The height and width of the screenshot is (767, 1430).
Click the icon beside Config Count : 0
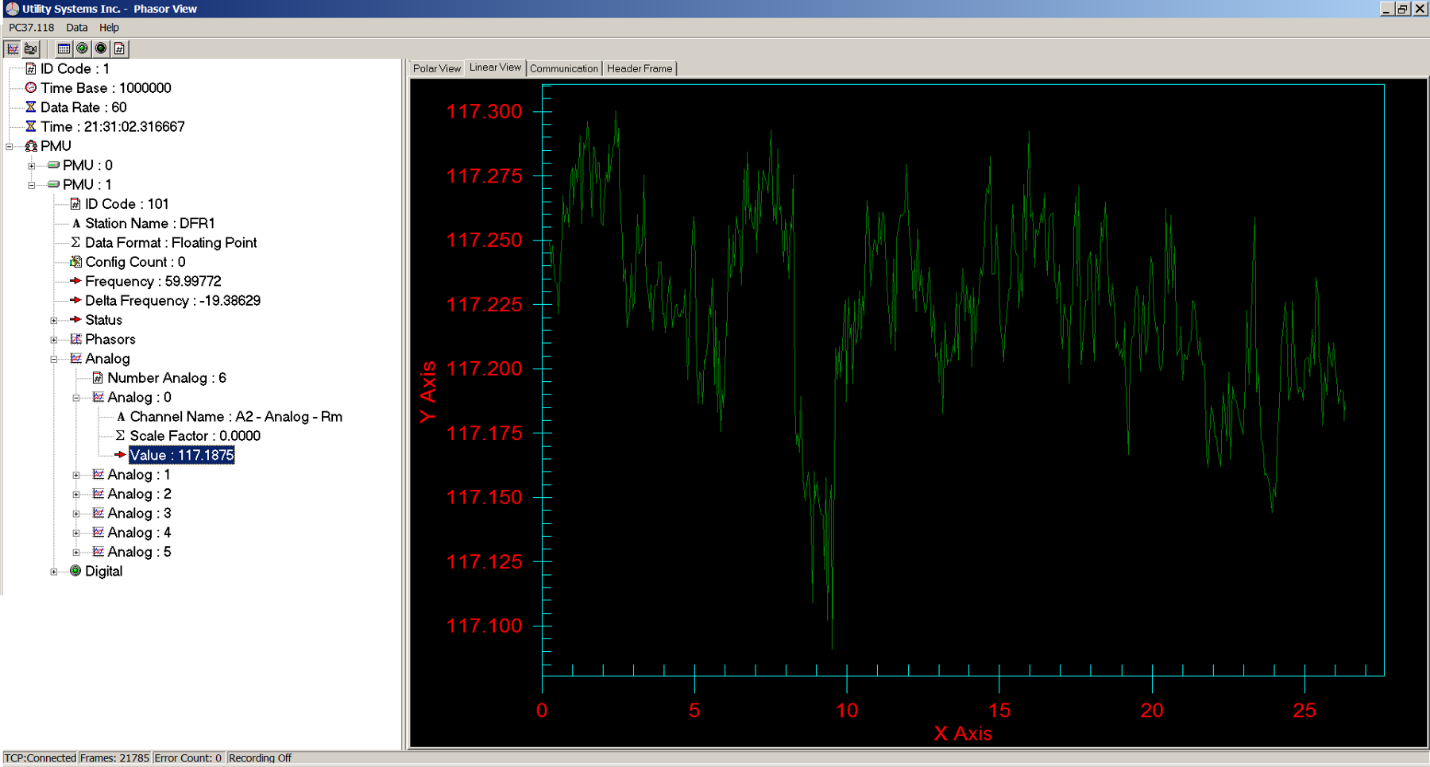[x=76, y=262]
